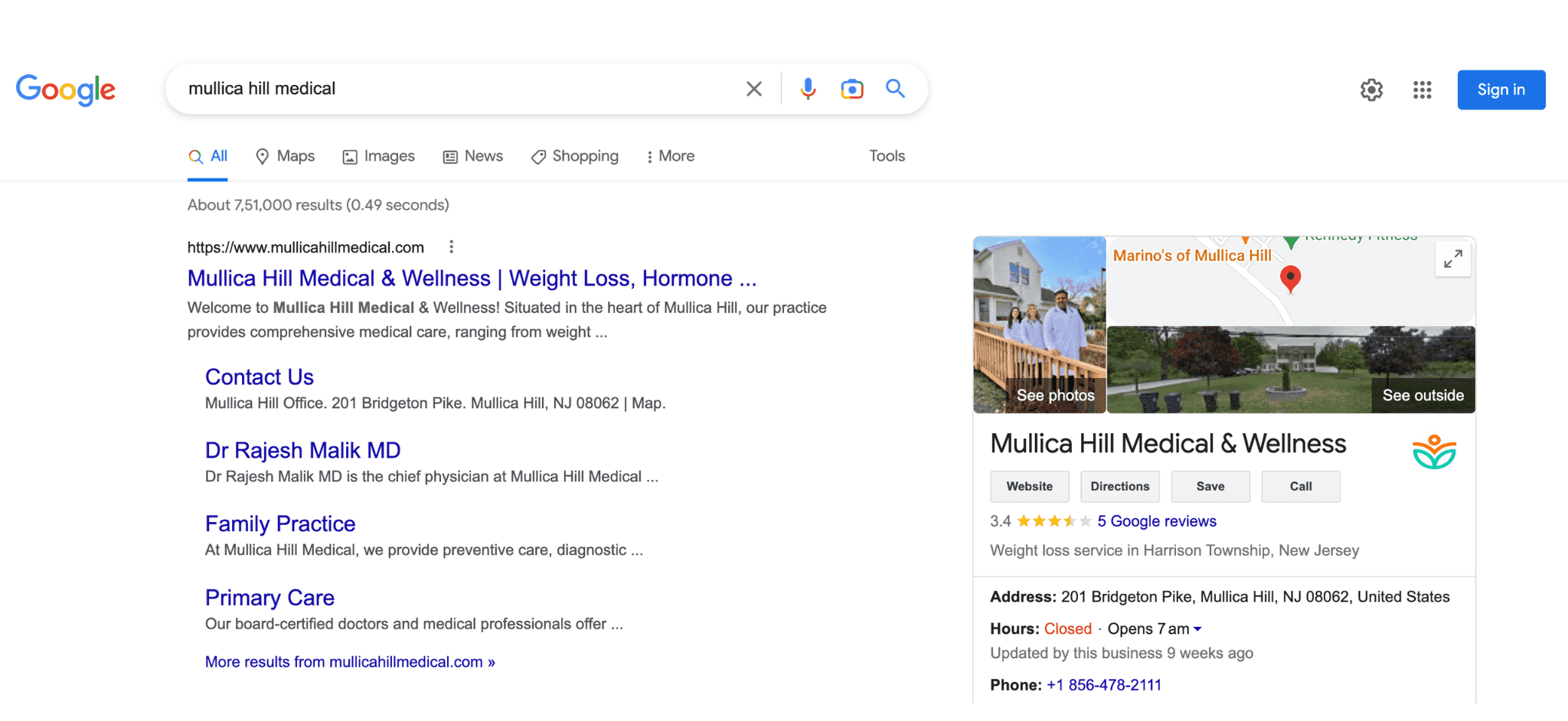
Task: Click the About 7,51,000 results text
Action: 318,205
